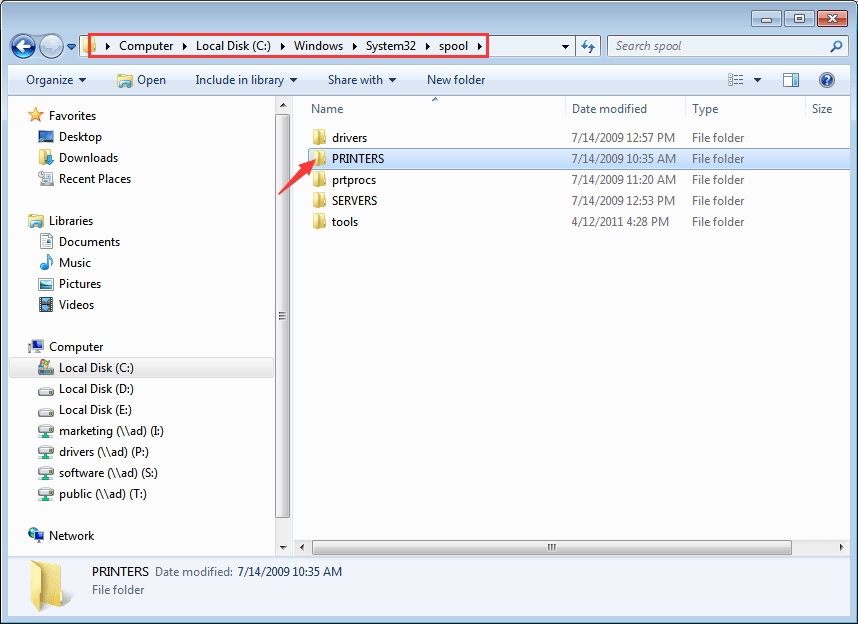Click the New folder button

(x=456, y=80)
